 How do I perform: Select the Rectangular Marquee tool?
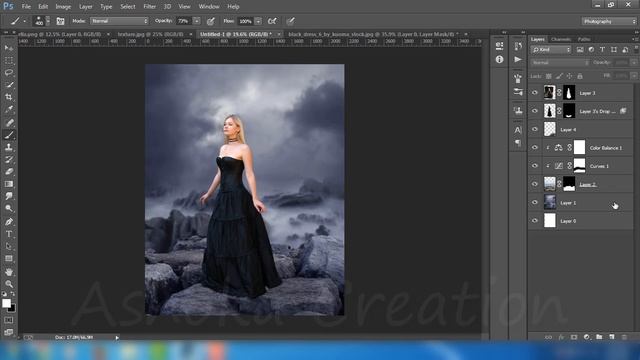9,60
